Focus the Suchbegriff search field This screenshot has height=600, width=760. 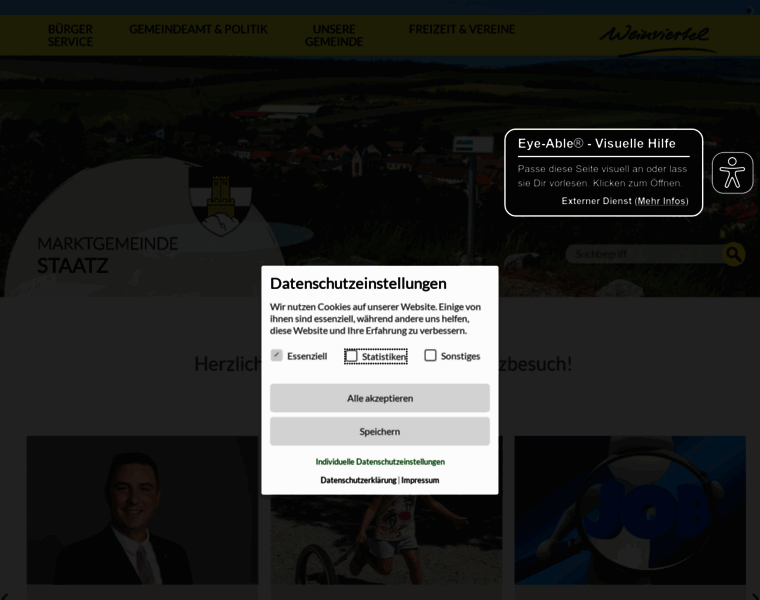coord(644,254)
